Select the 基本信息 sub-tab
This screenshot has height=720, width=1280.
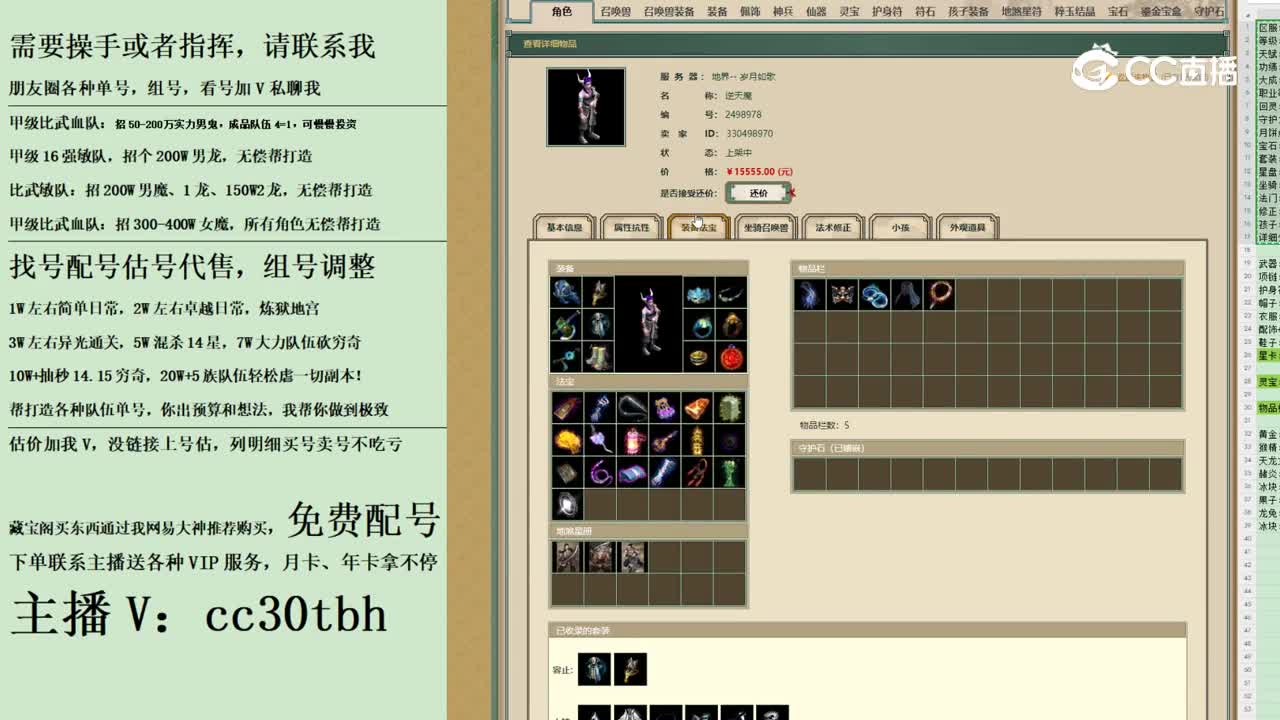564,227
